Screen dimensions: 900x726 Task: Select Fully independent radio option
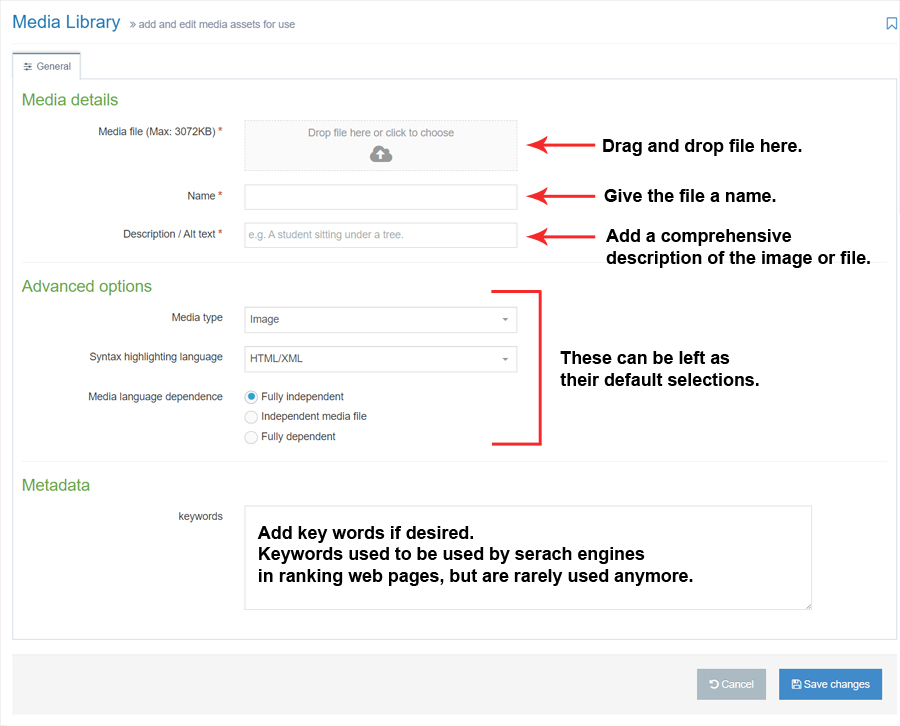point(251,397)
